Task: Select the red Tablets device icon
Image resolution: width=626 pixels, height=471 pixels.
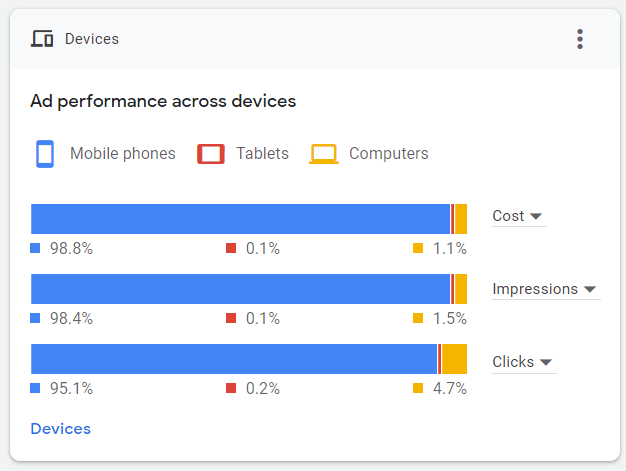Action: pyautogui.click(x=211, y=154)
